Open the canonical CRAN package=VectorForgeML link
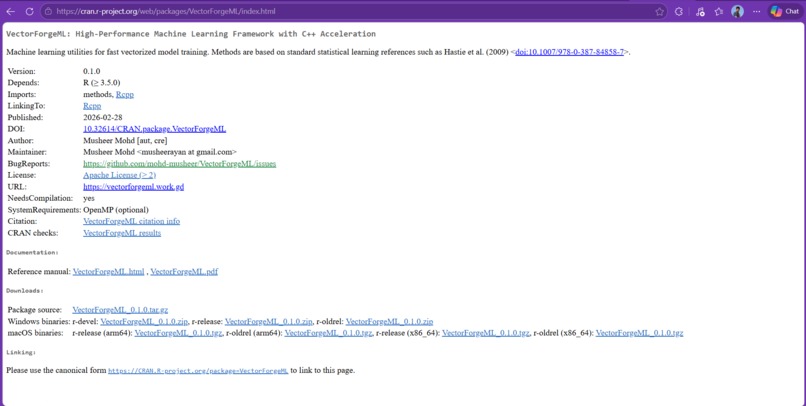The image size is (806, 406). click(198, 371)
